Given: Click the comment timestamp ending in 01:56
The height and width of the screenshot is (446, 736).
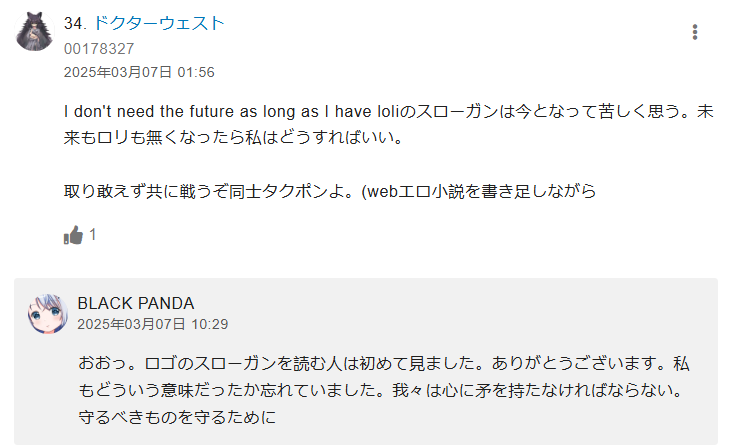Looking at the screenshot, I should pyautogui.click(x=138, y=72).
